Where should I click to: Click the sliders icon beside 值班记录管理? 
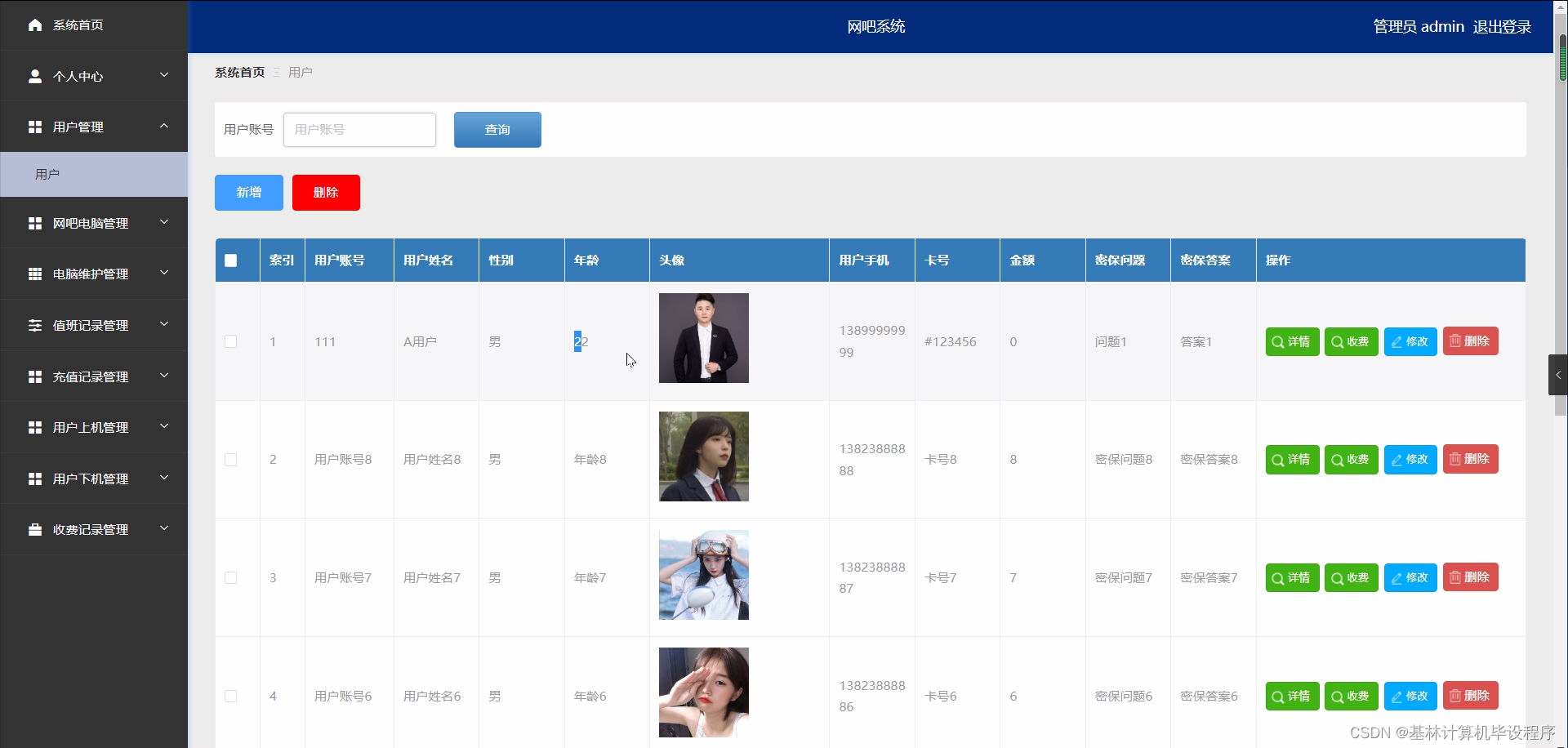[x=34, y=324]
